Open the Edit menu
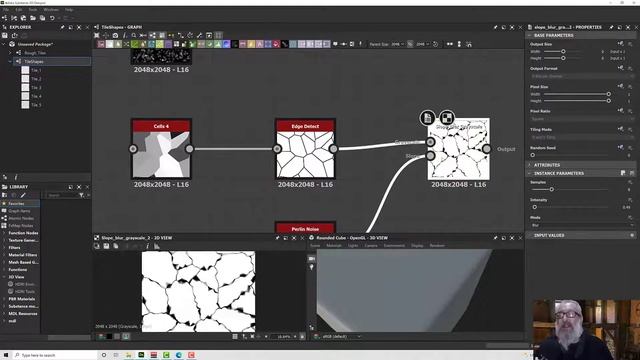Screen dimensions: 640x360 (19, 9)
